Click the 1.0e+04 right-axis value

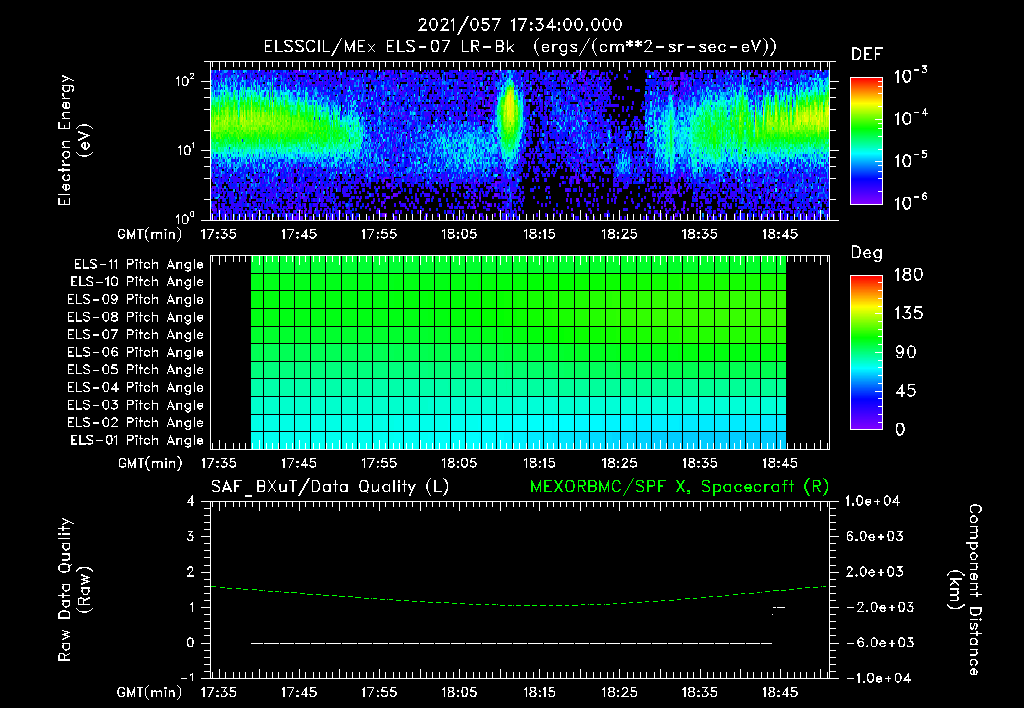click(x=872, y=501)
